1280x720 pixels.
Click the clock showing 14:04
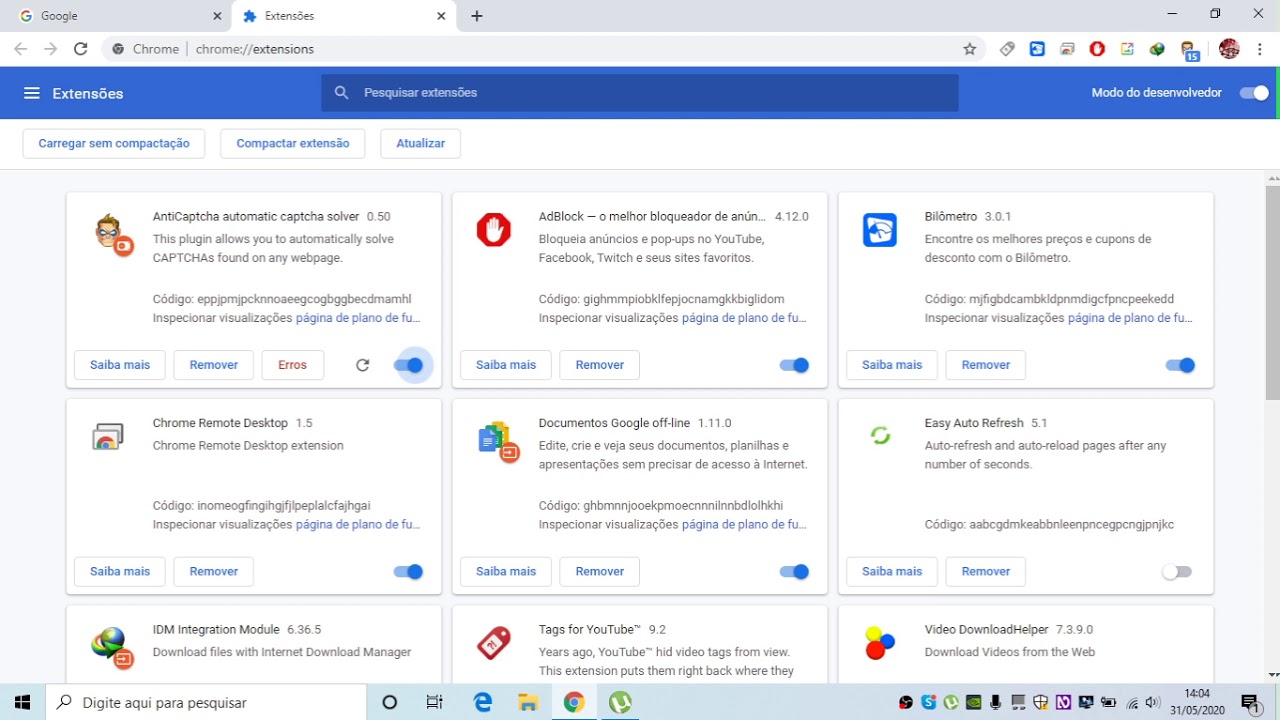1197,694
